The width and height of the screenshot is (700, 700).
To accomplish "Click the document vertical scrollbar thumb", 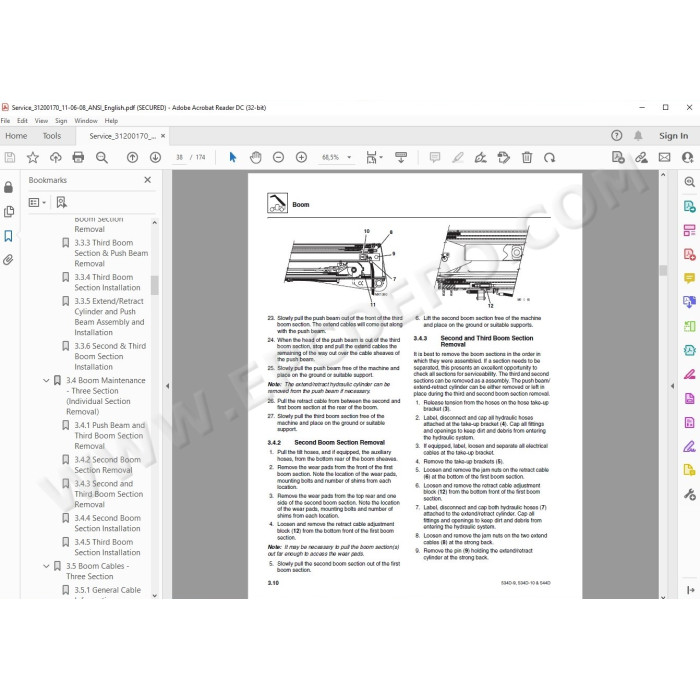I will 663,270.
